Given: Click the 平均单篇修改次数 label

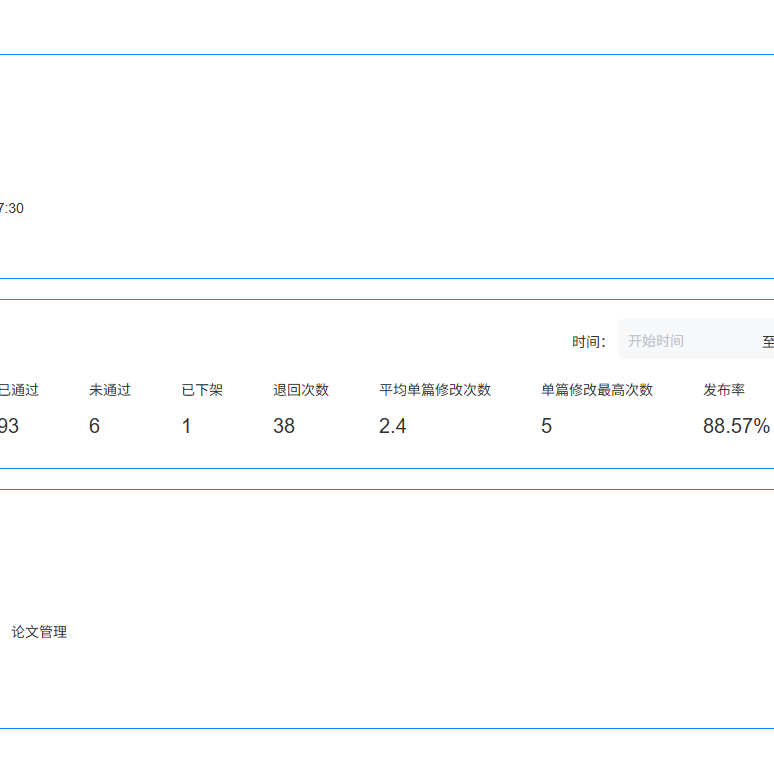Looking at the screenshot, I should [435, 390].
